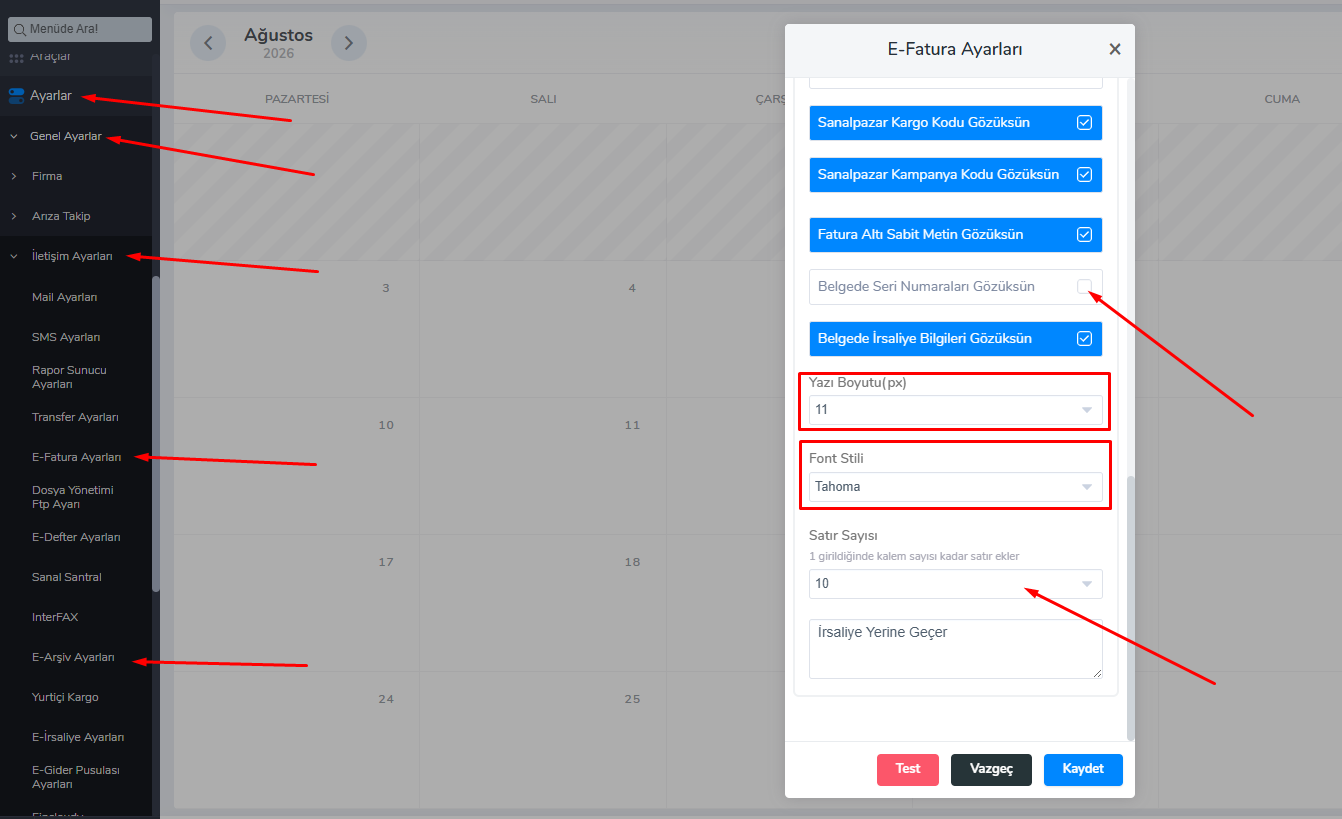Open the Satır Sayısı dropdown
Viewport: 1342px width, 819px height.
tap(956, 584)
